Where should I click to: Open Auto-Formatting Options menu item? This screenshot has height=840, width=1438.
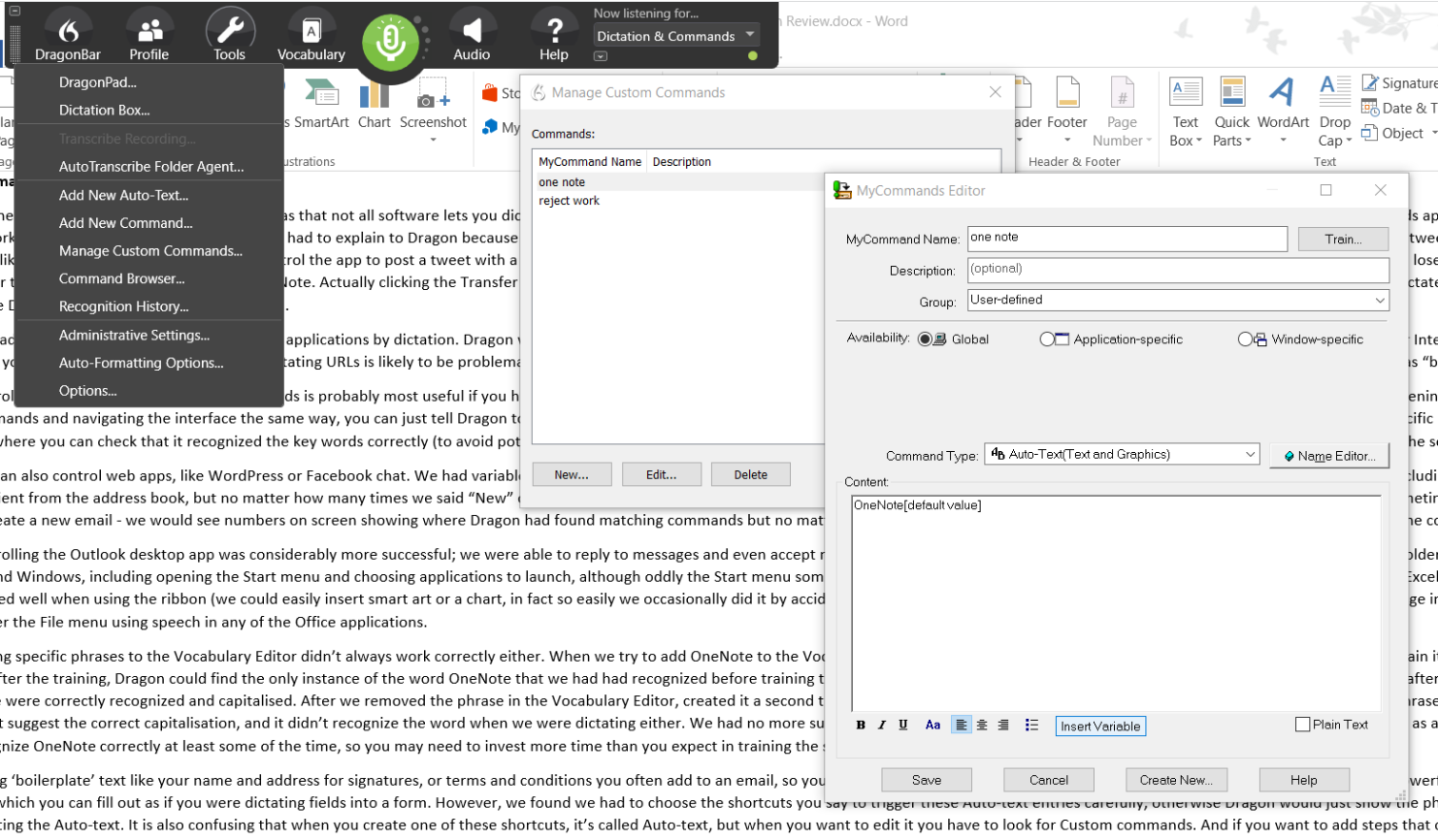click(x=141, y=363)
